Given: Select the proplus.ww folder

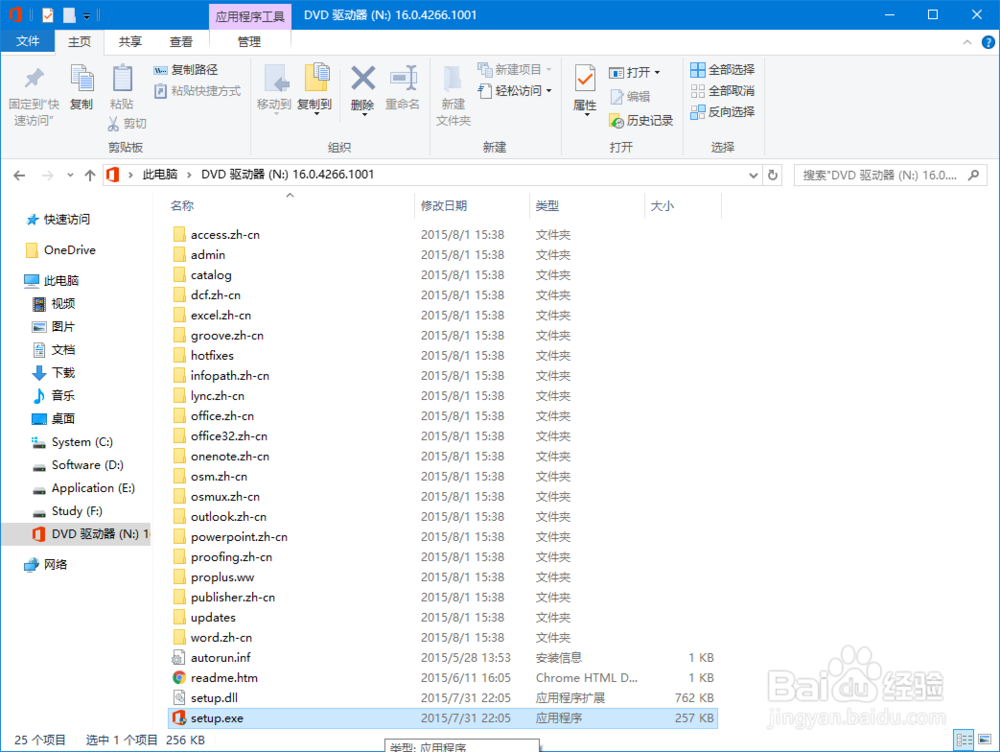Looking at the screenshot, I should [443, 577].
